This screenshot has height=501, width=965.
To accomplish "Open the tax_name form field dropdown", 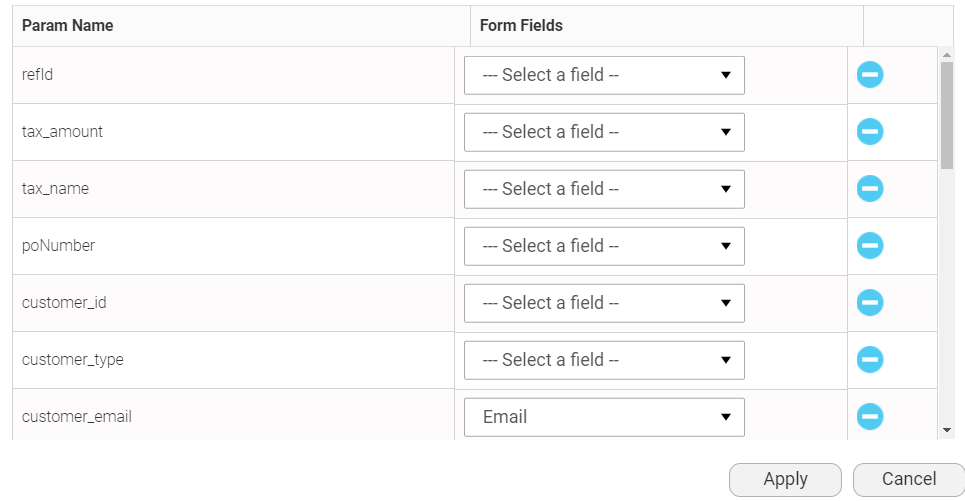I will click(x=604, y=189).
